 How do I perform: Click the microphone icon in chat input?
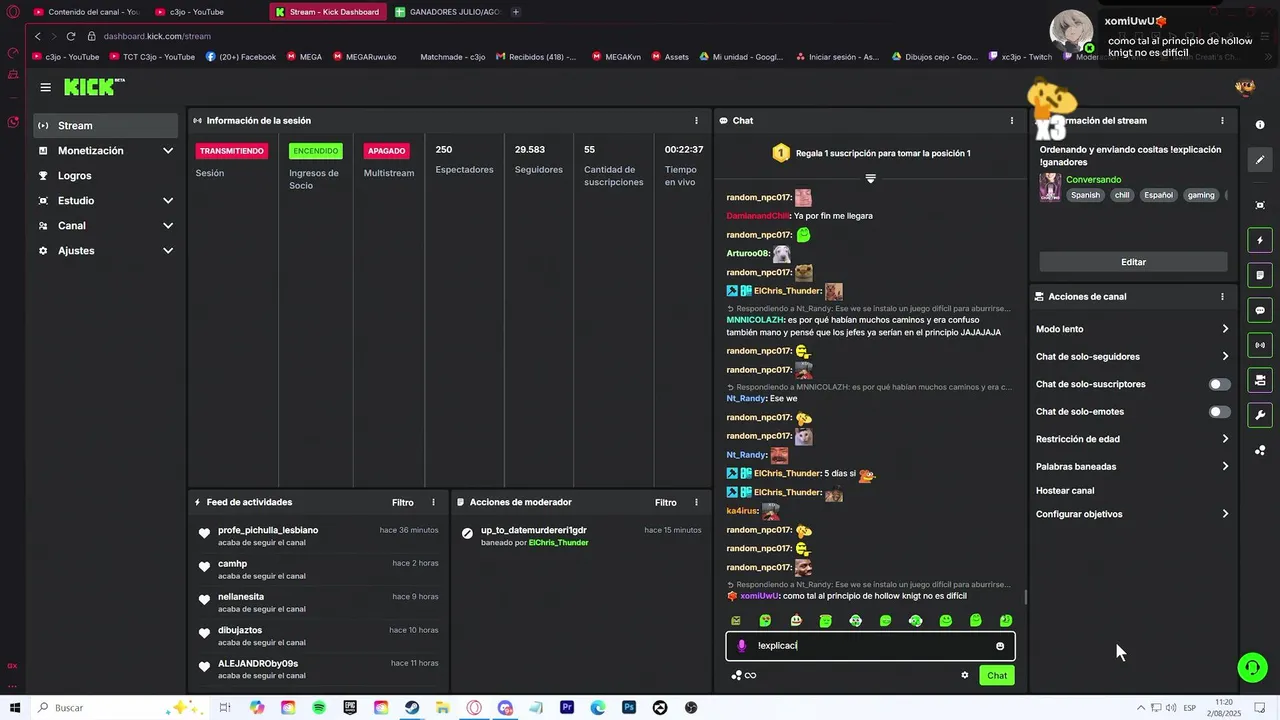pyautogui.click(x=741, y=646)
